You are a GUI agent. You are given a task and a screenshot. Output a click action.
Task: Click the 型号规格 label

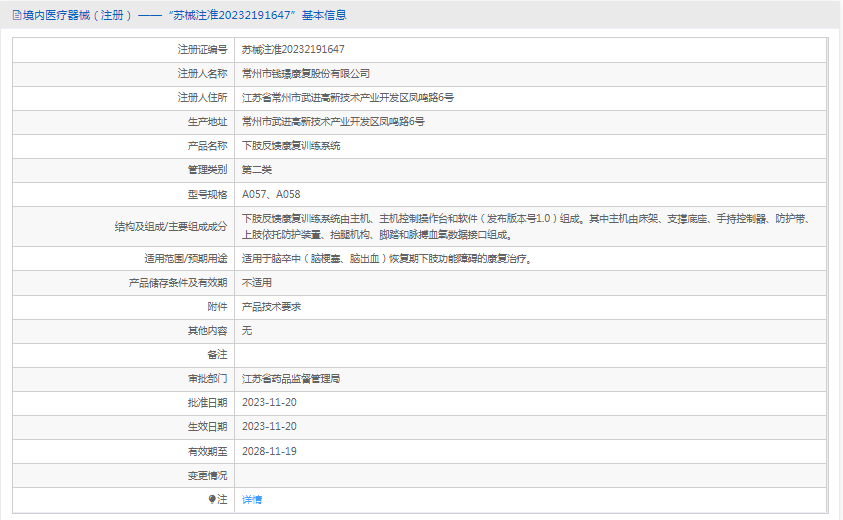click(x=207, y=194)
